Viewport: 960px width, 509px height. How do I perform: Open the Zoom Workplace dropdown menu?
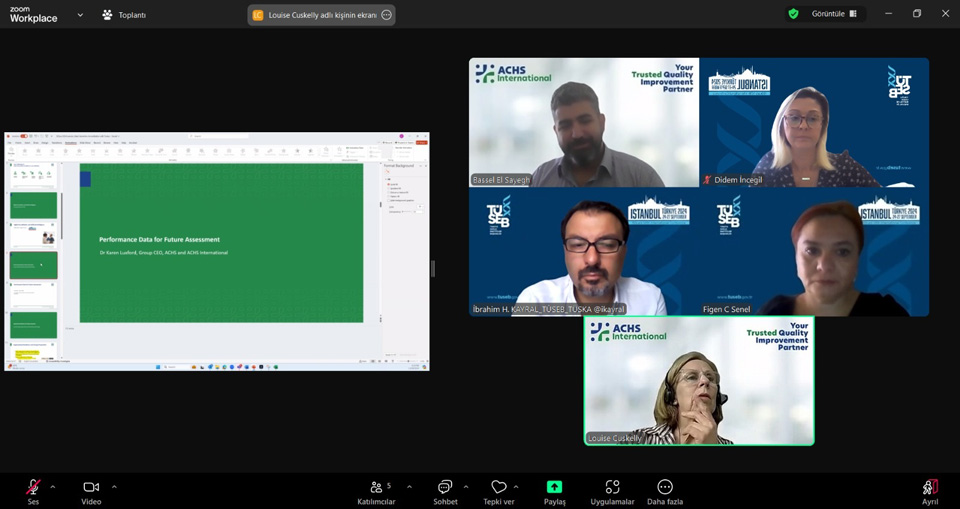click(x=80, y=15)
